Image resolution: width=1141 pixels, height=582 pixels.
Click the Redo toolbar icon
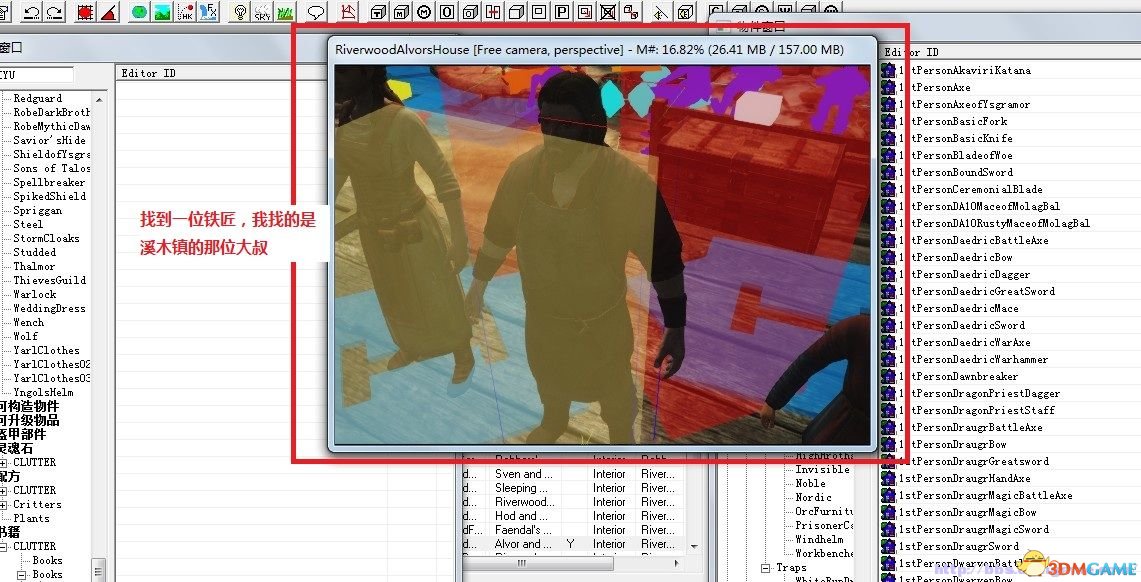[55, 12]
